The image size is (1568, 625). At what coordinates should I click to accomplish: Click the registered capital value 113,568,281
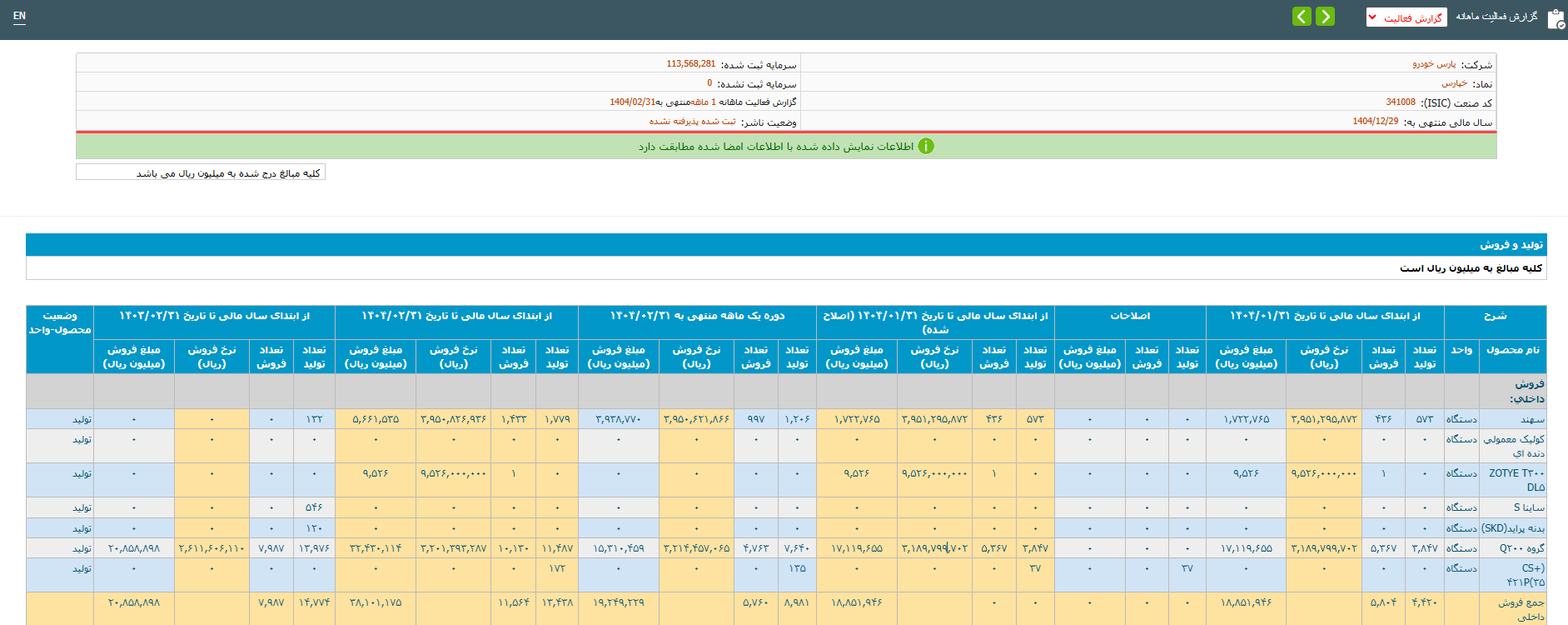tap(690, 64)
